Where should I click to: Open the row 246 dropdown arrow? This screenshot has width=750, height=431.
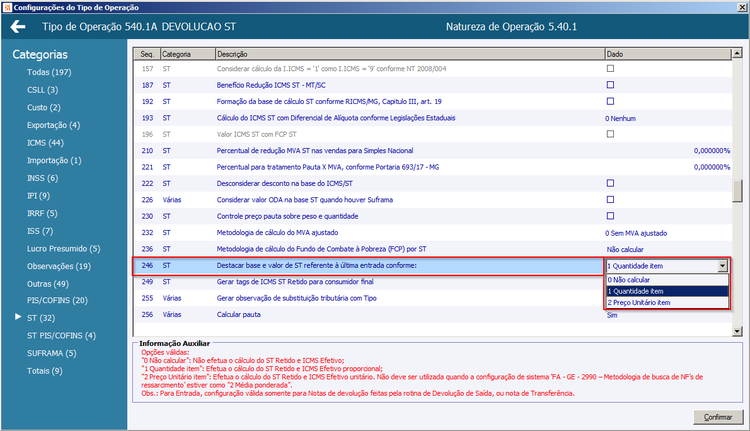pos(722,266)
